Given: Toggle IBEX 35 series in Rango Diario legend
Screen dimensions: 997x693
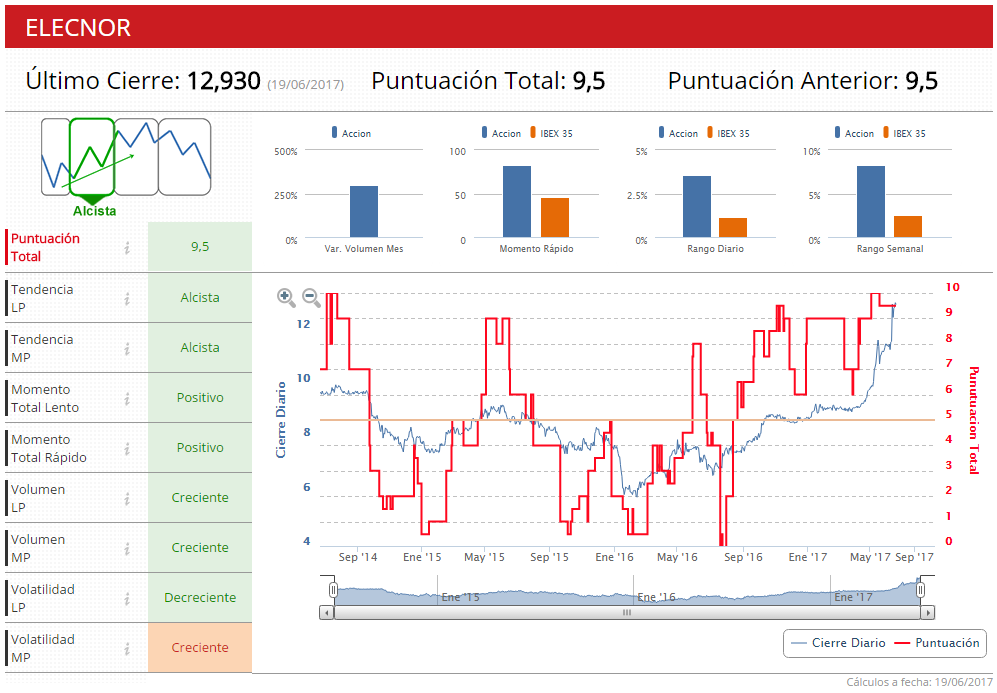Looking at the screenshot, I should [x=728, y=133].
